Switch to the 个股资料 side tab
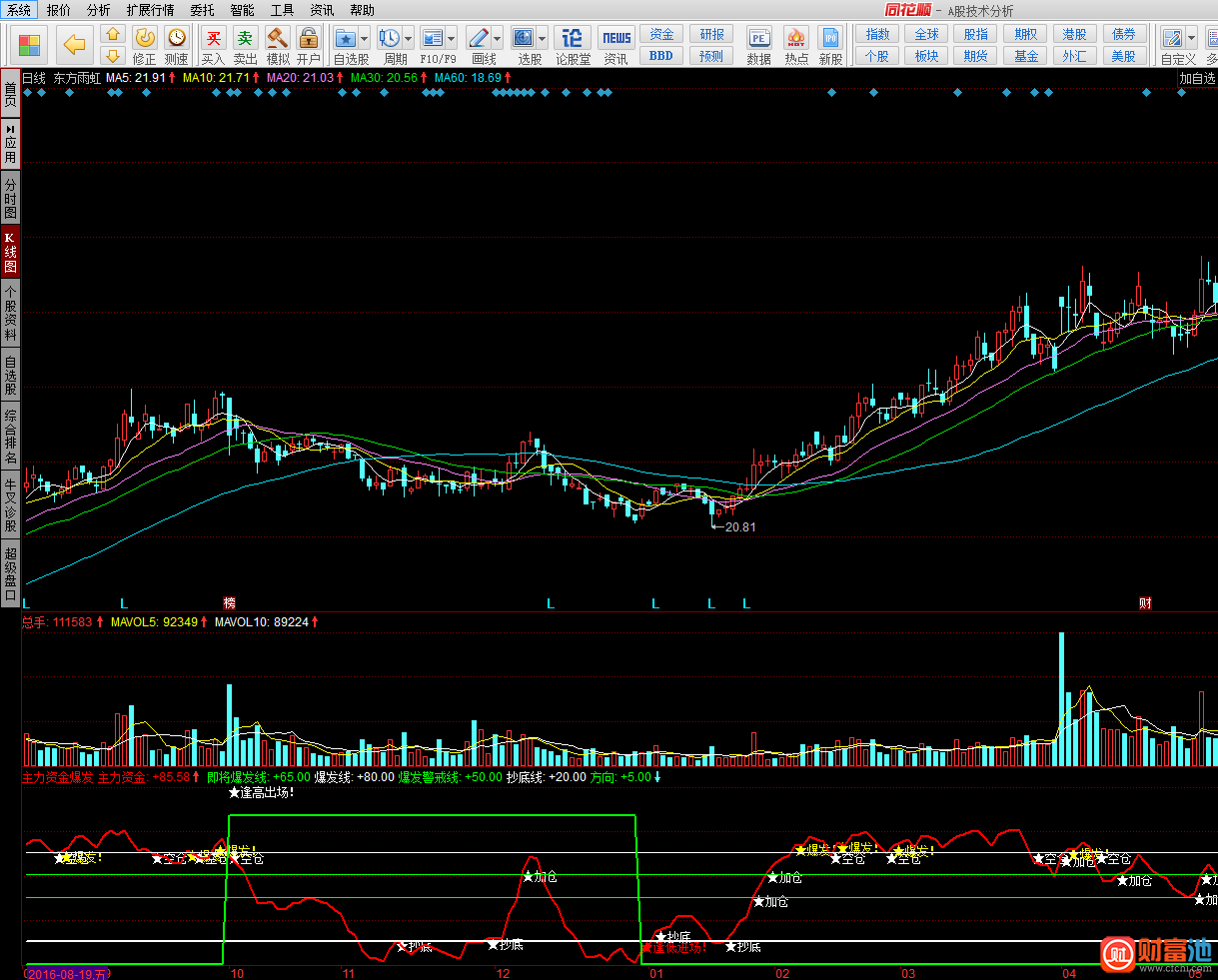Screen dimensions: 1218x980 (x=10, y=313)
